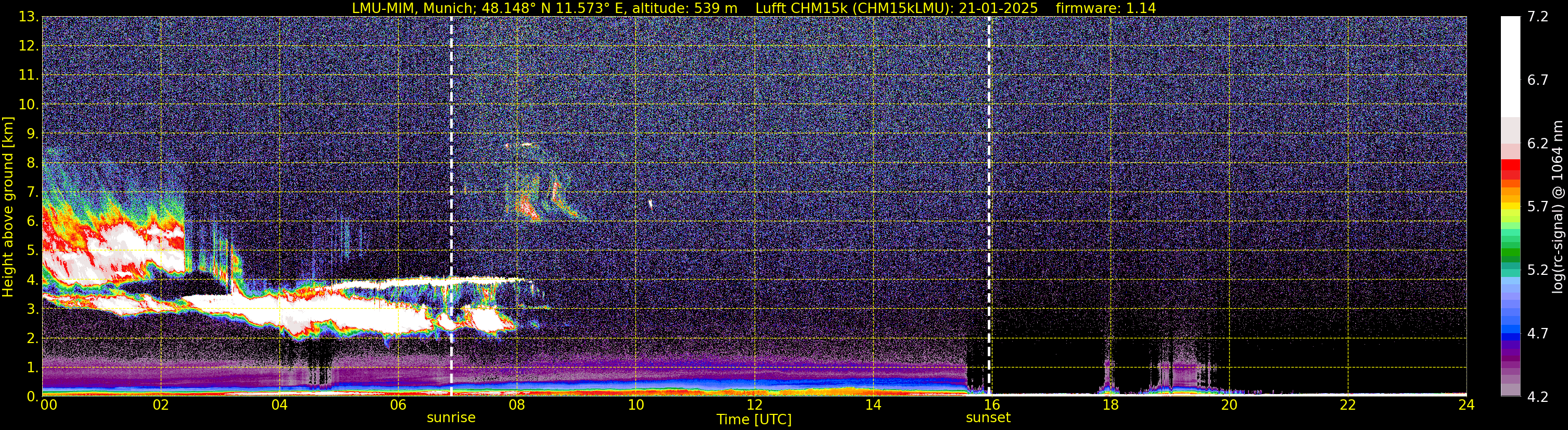
Task: Click the height tick label 6.
Action: click(x=32, y=222)
